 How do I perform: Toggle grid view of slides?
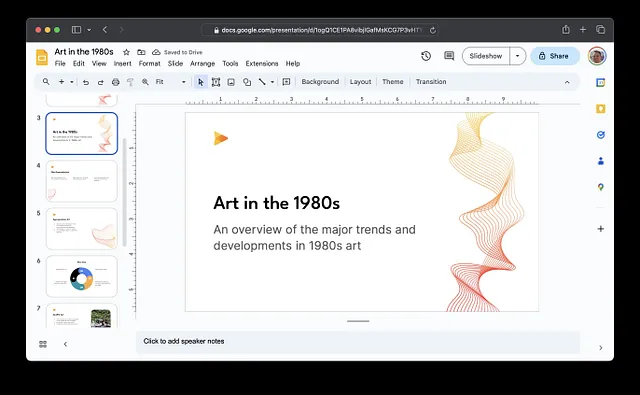(43, 344)
